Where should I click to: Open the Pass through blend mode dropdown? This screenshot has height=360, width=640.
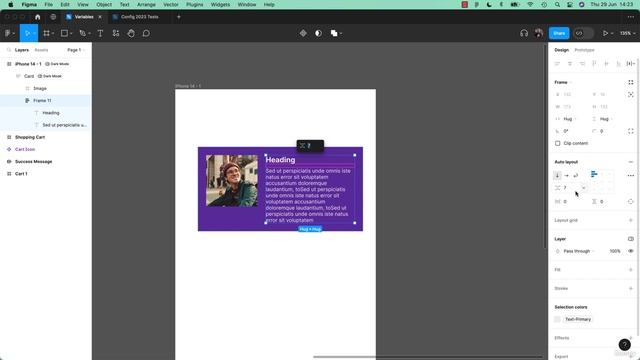579,251
